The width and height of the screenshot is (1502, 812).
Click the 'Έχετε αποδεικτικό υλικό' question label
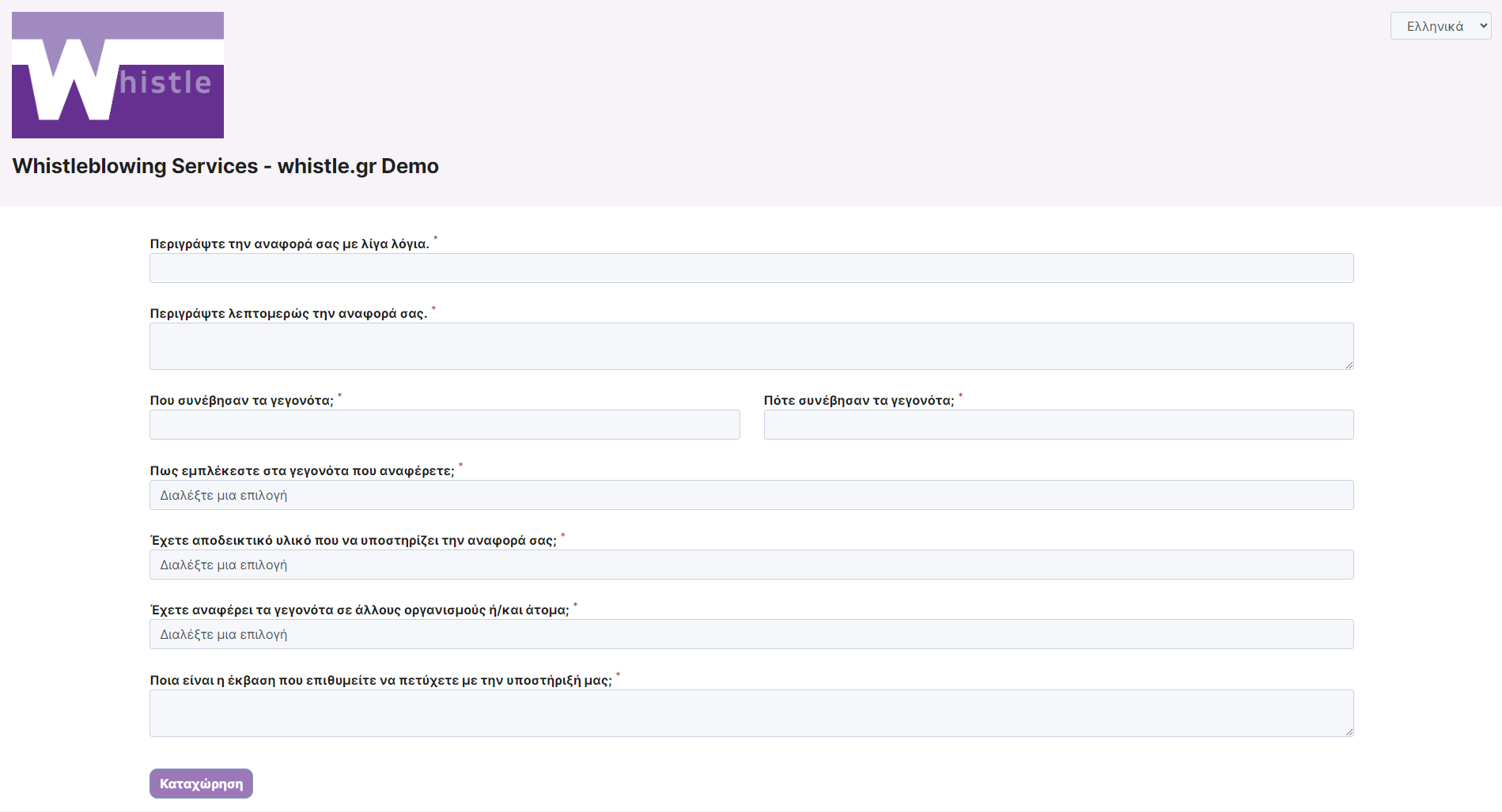pyautogui.click(x=353, y=541)
